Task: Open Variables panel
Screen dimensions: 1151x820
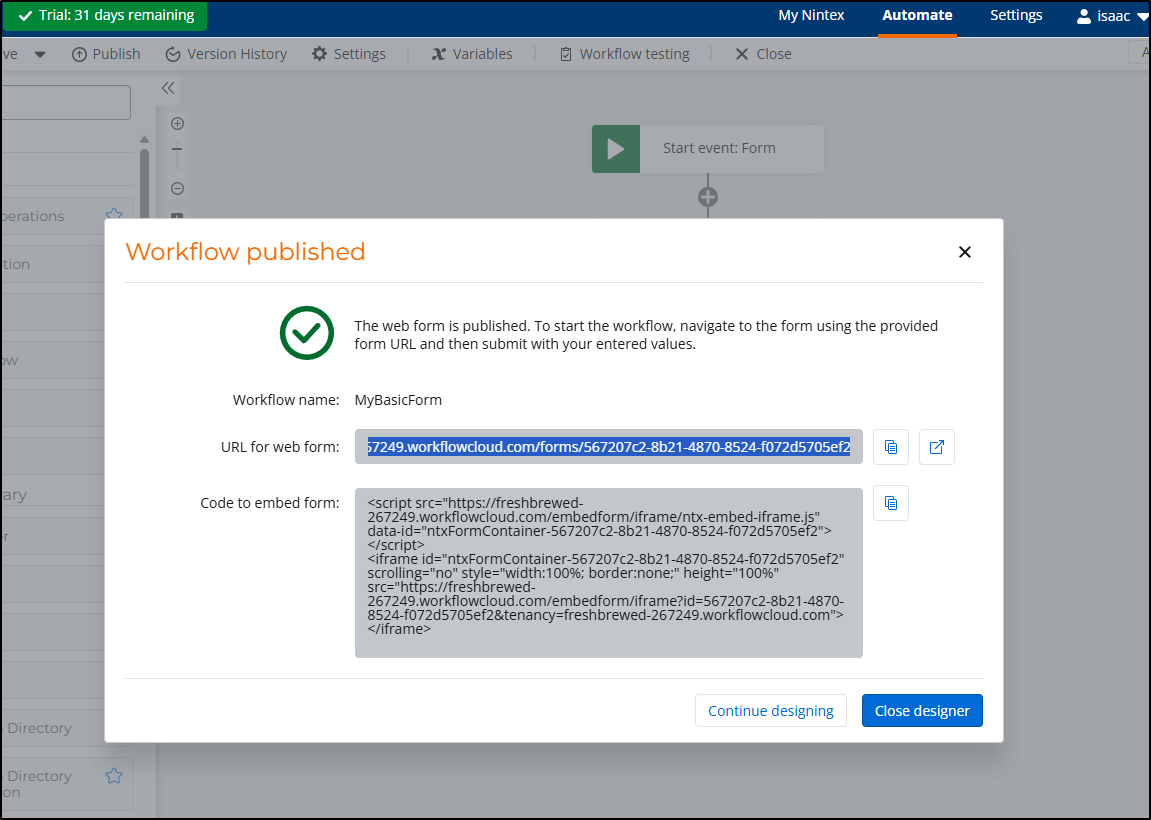Action: 472,54
